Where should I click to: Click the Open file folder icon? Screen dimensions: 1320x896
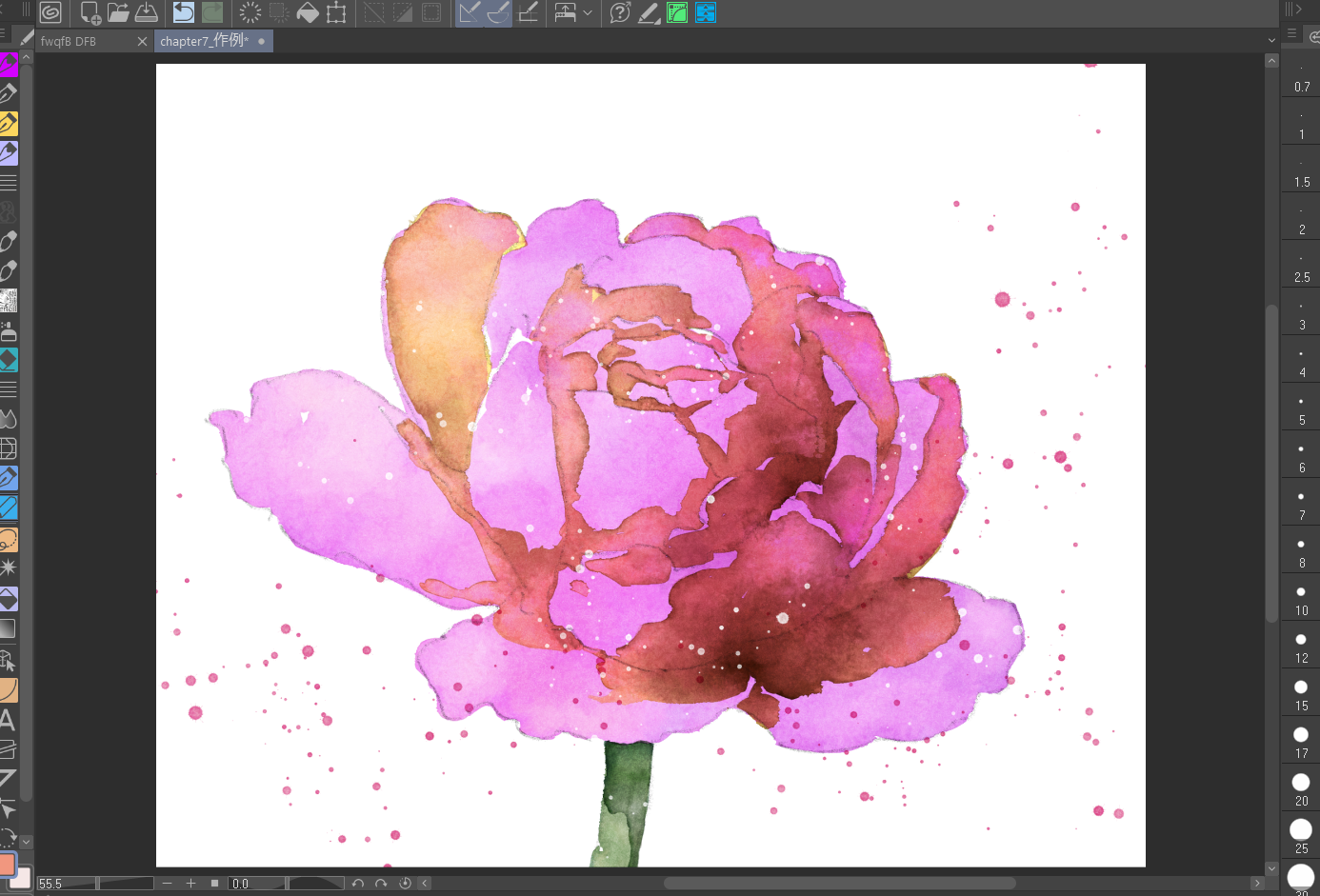[118, 12]
